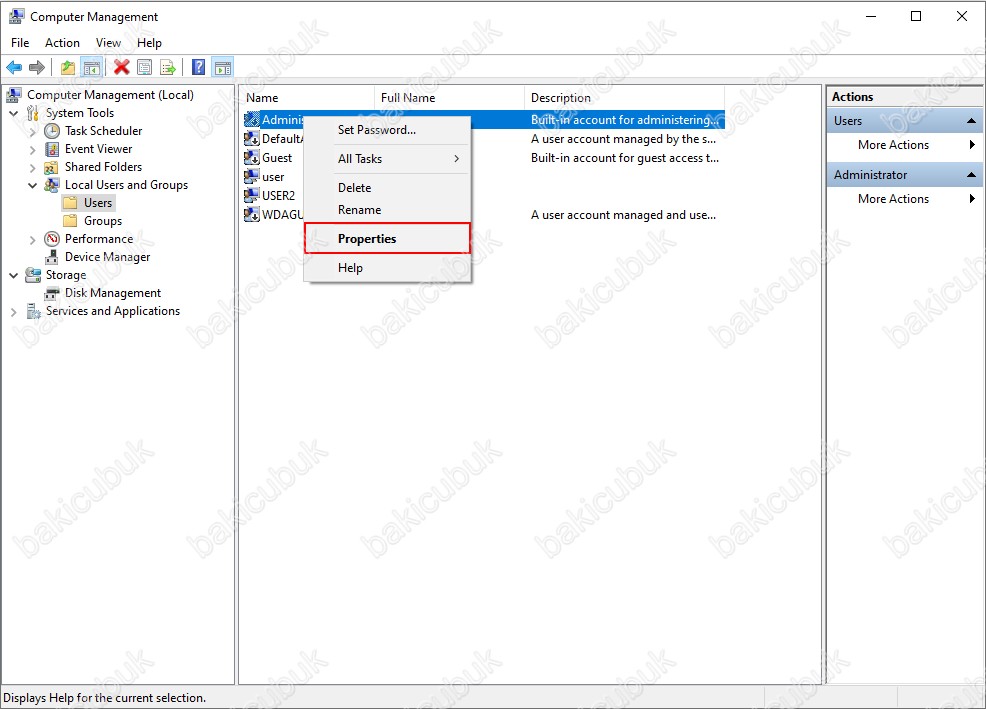
Task: Click the Export List toolbar icon
Action: 168,67
